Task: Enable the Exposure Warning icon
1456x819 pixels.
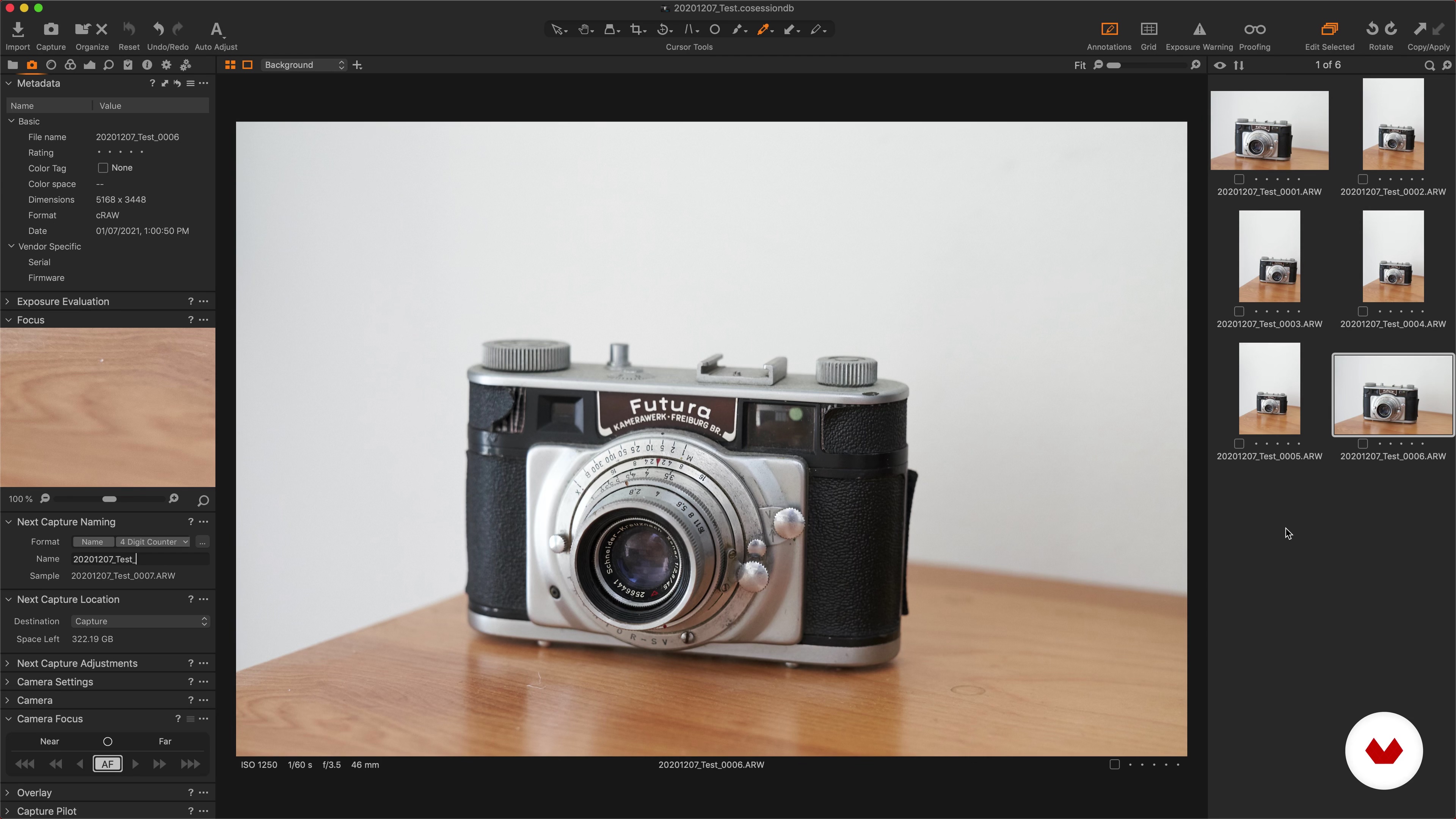Action: click(1199, 30)
